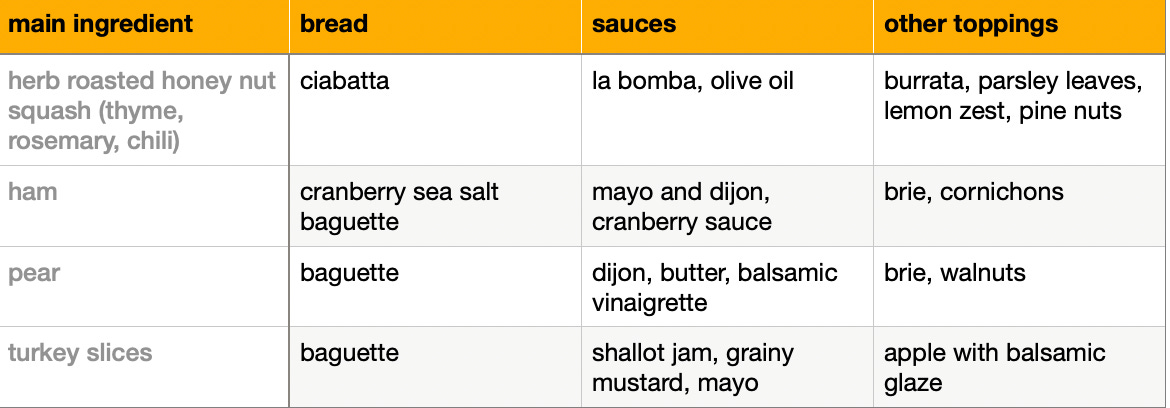Select the shallot jam, grainy mustard, mayo cell
Screen dimensions: 1170x408
click(x=728, y=366)
